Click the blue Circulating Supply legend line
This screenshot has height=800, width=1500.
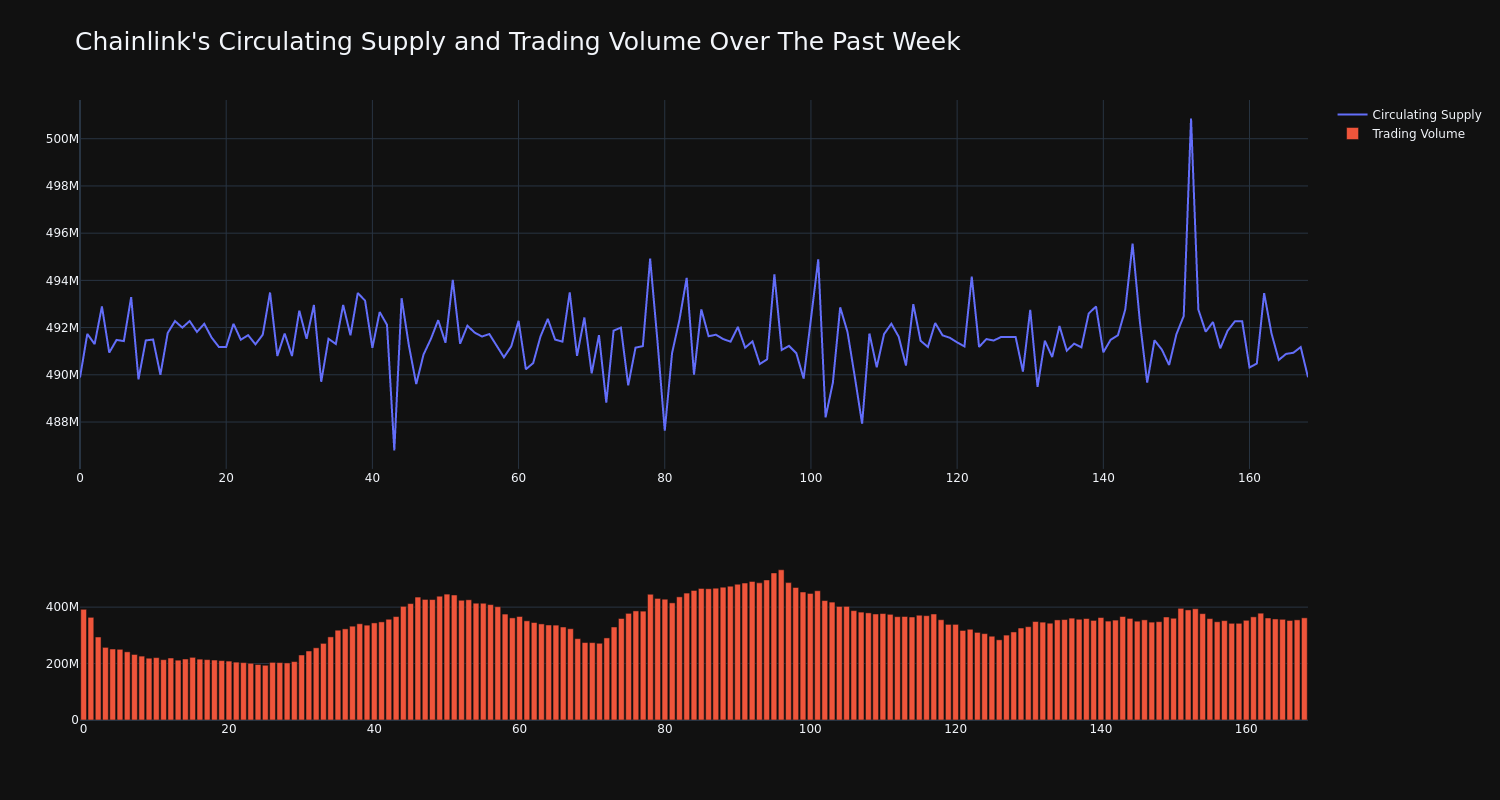(x=1352, y=115)
